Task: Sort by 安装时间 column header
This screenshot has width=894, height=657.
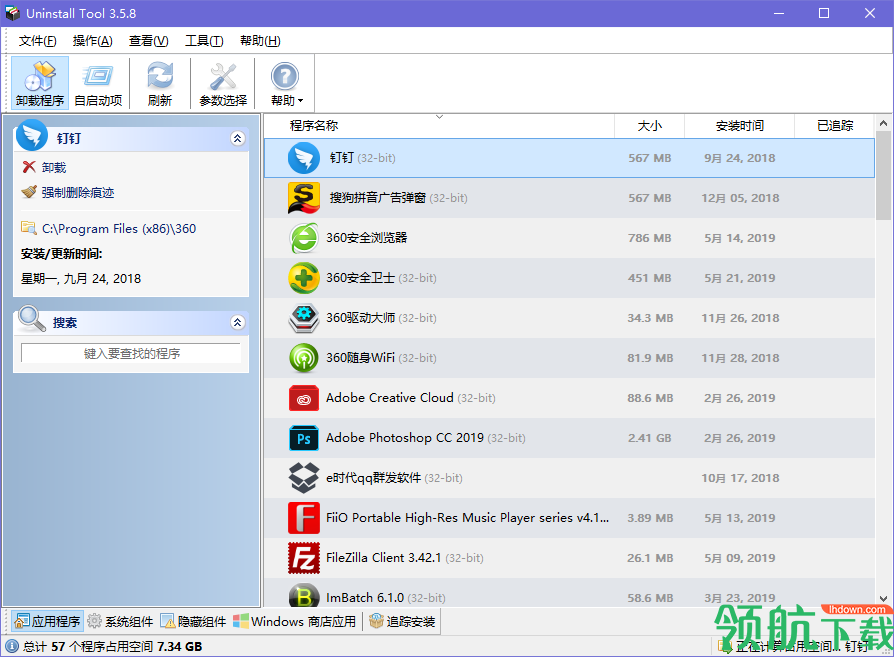Action: coord(739,126)
